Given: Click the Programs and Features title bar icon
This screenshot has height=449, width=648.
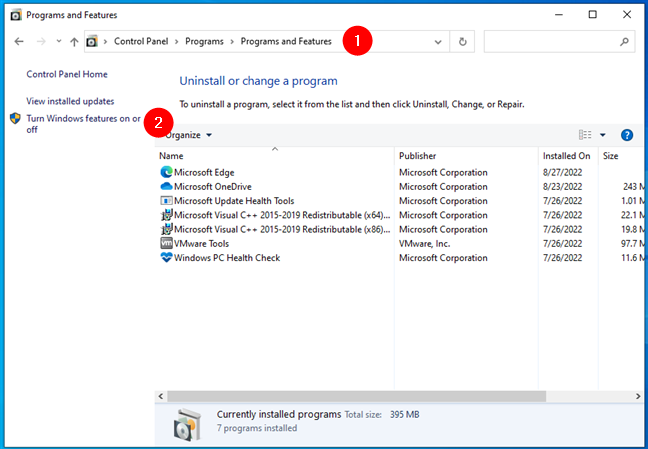Looking at the screenshot, I should pyautogui.click(x=16, y=15).
